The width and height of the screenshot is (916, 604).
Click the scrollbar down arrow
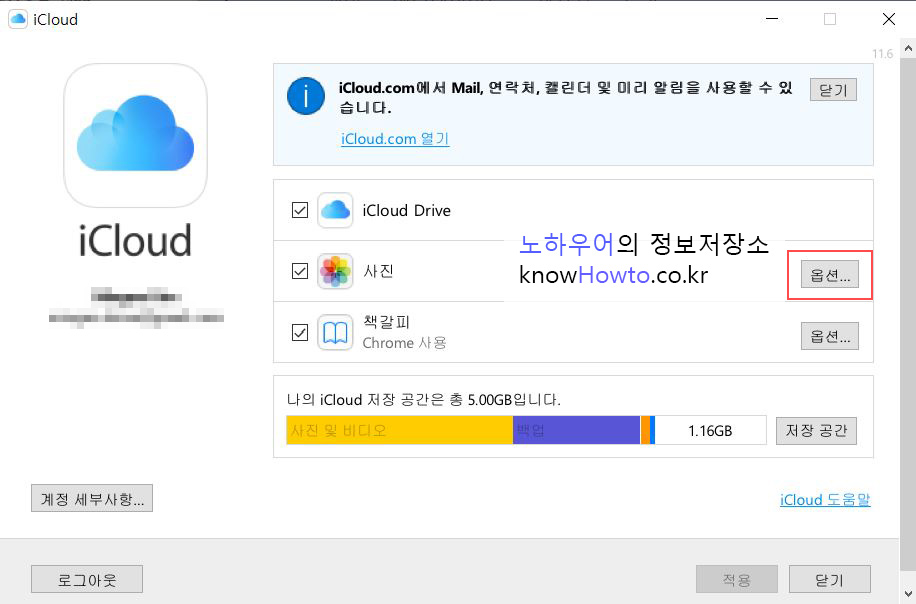[x=908, y=595]
